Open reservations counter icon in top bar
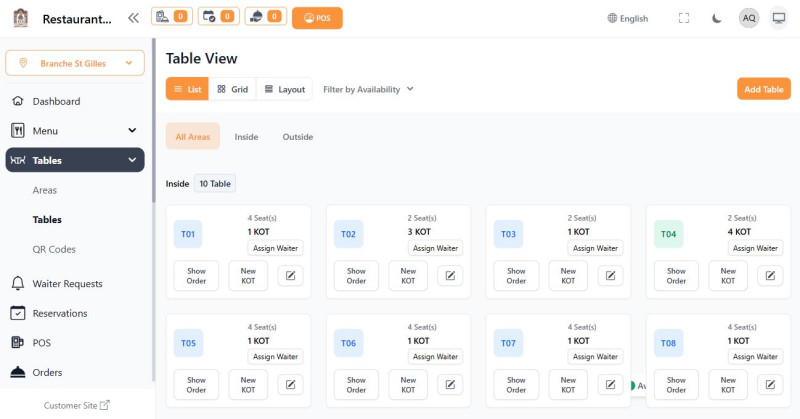Screen dimensions: 800x419 (218, 16)
